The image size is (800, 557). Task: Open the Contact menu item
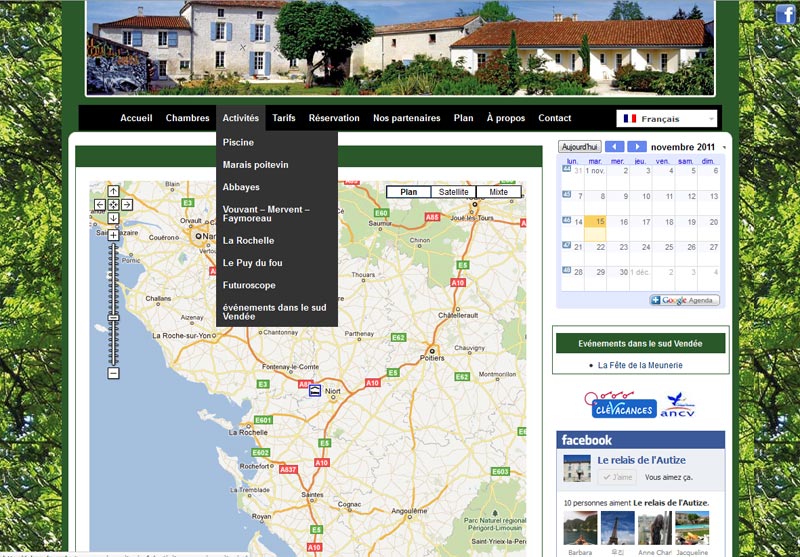point(555,118)
